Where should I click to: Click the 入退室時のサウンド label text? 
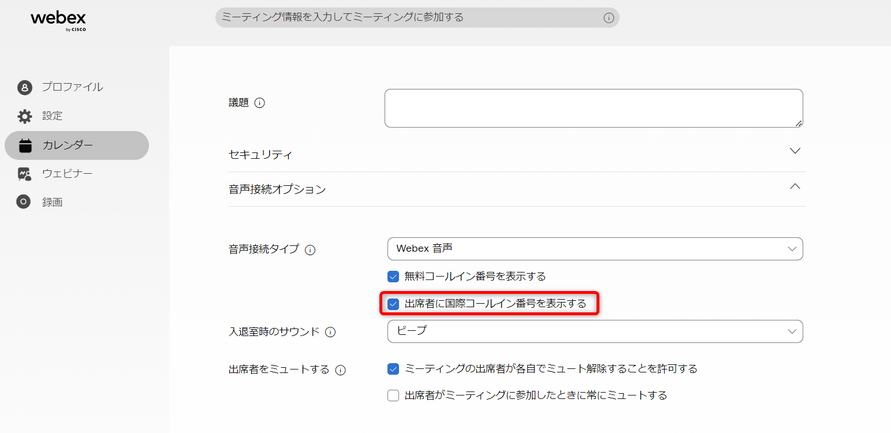point(274,332)
